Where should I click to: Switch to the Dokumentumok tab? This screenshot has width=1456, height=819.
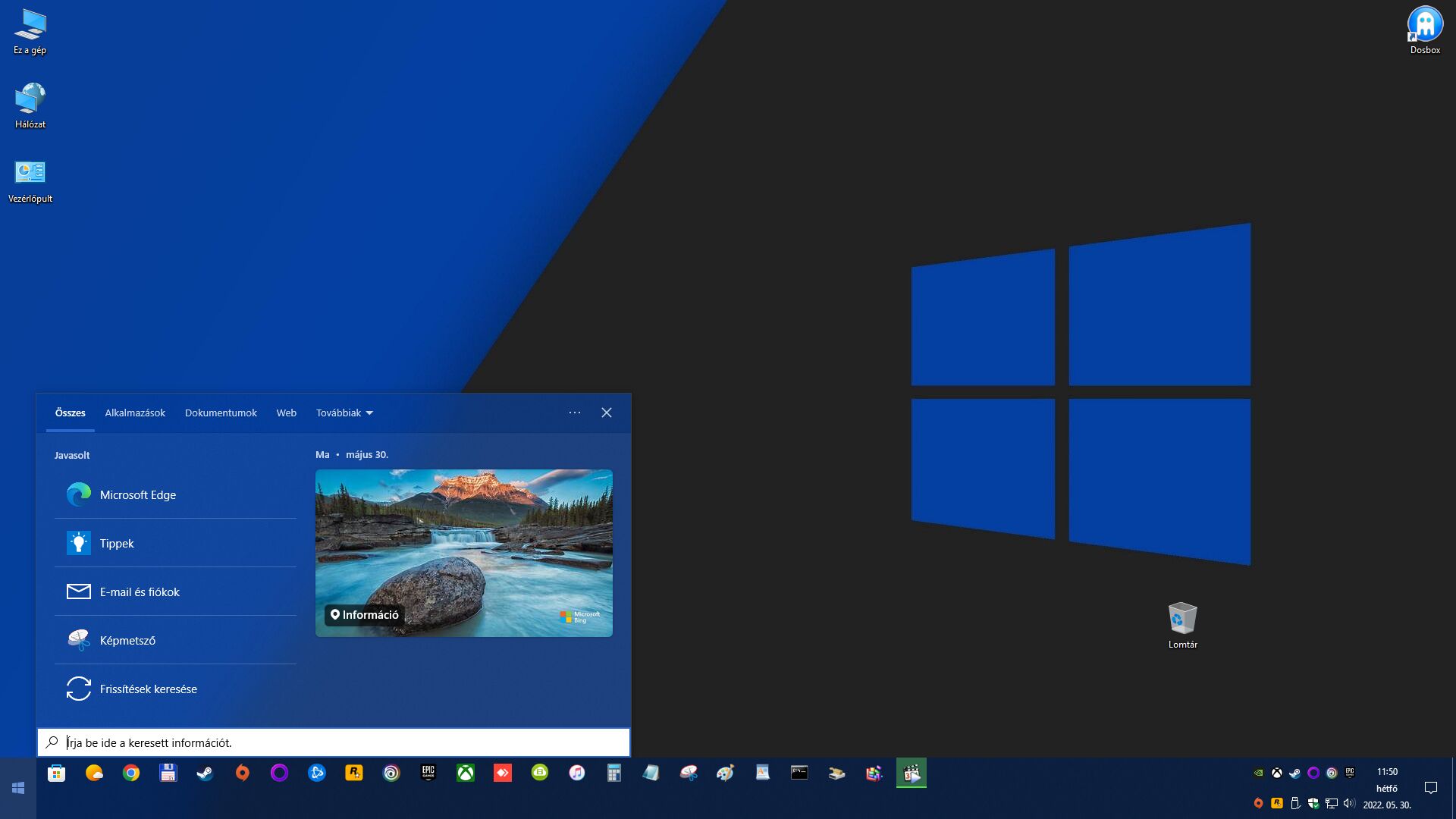[221, 413]
